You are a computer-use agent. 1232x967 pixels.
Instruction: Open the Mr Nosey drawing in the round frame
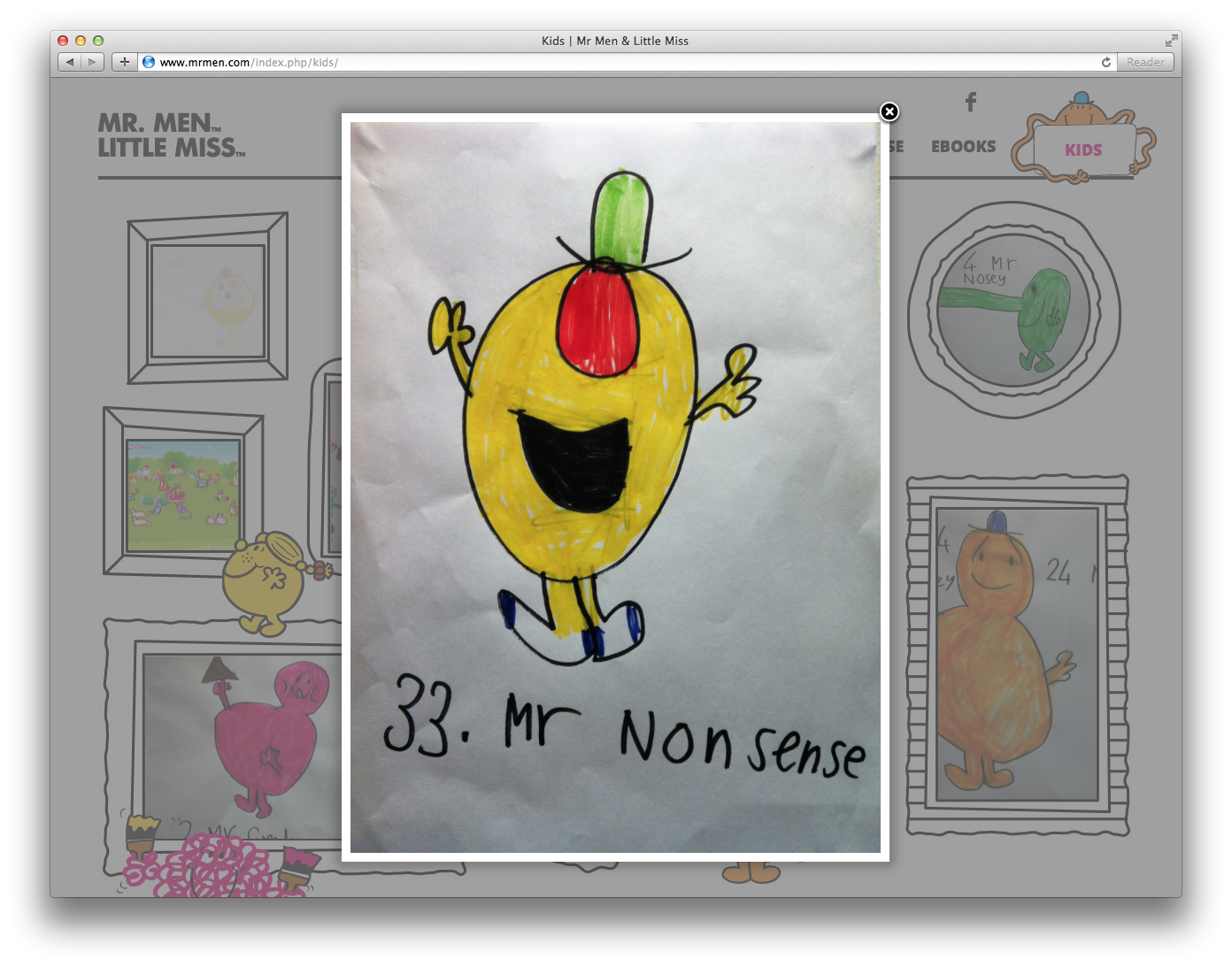tap(1014, 310)
